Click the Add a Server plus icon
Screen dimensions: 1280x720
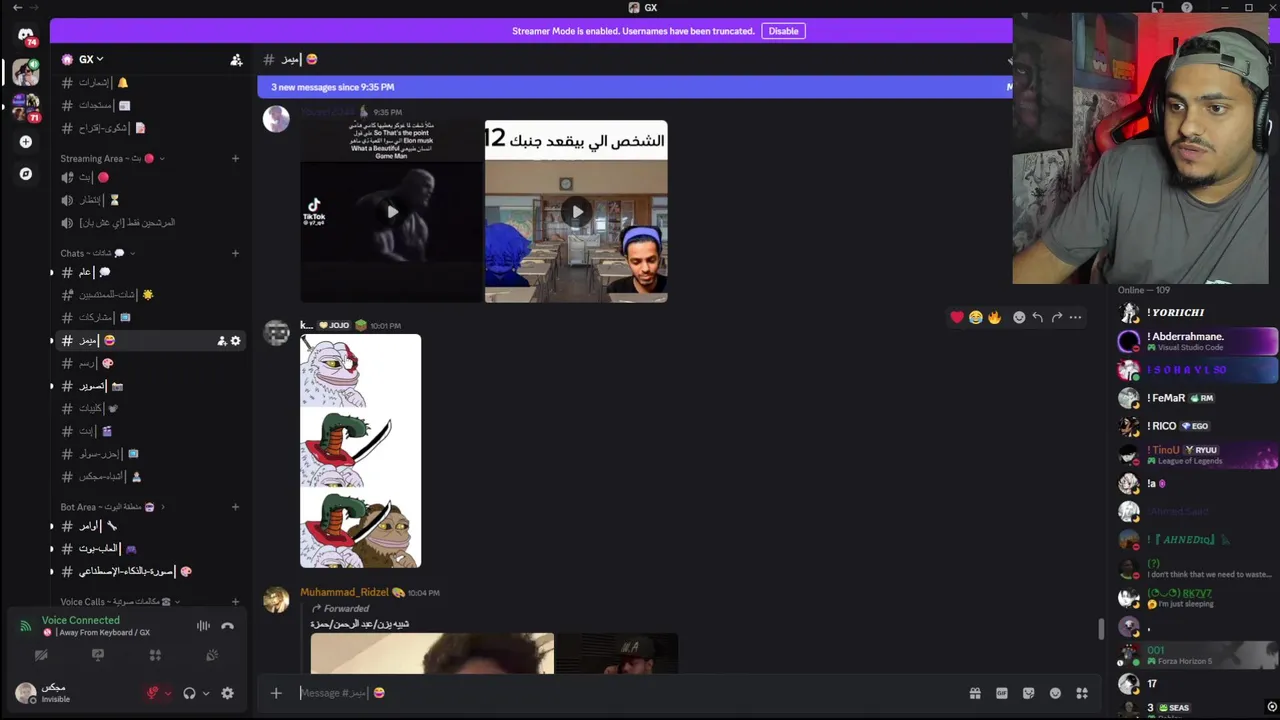click(26, 142)
